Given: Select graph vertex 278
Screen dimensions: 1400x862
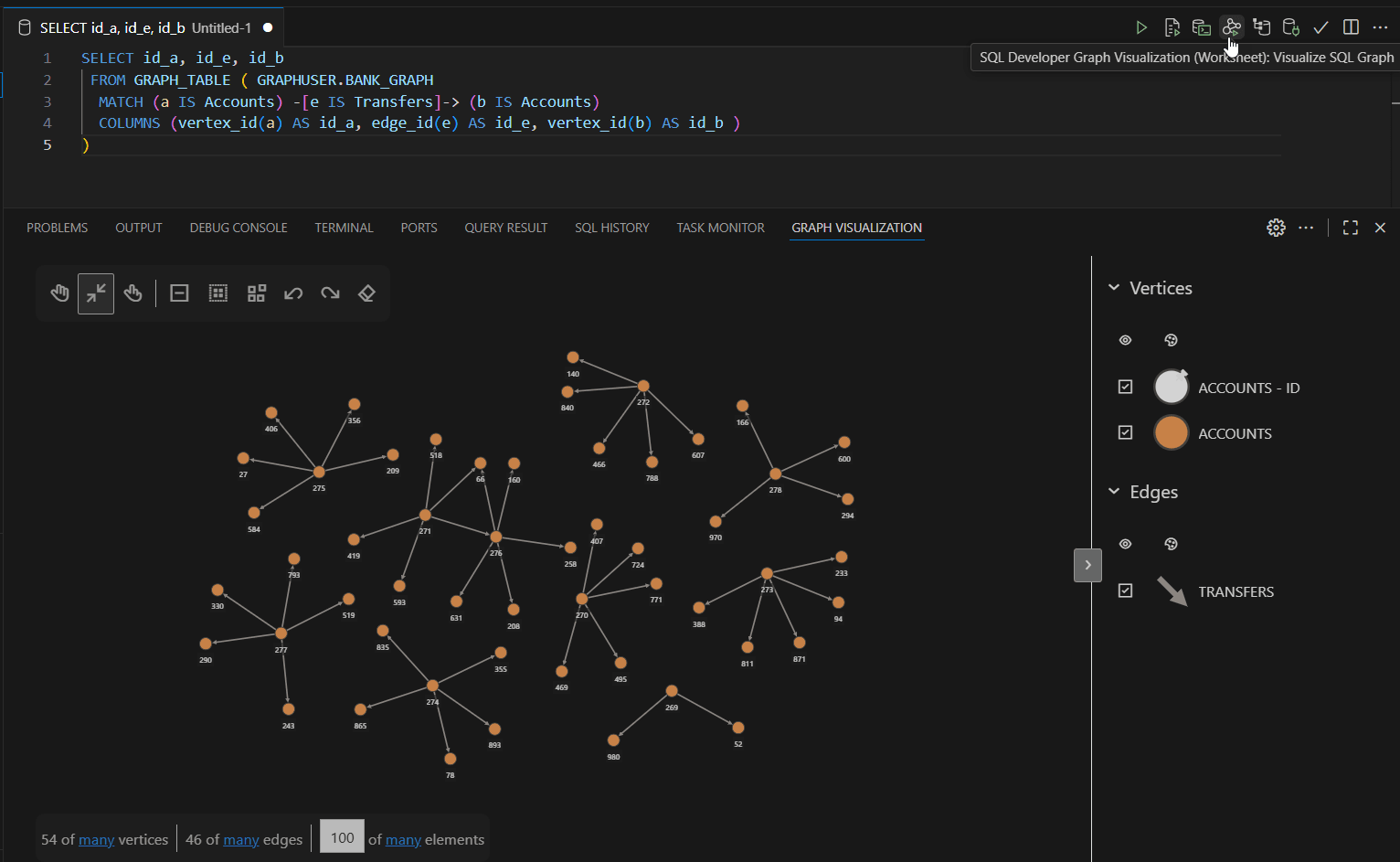Looking at the screenshot, I should click(x=775, y=474).
